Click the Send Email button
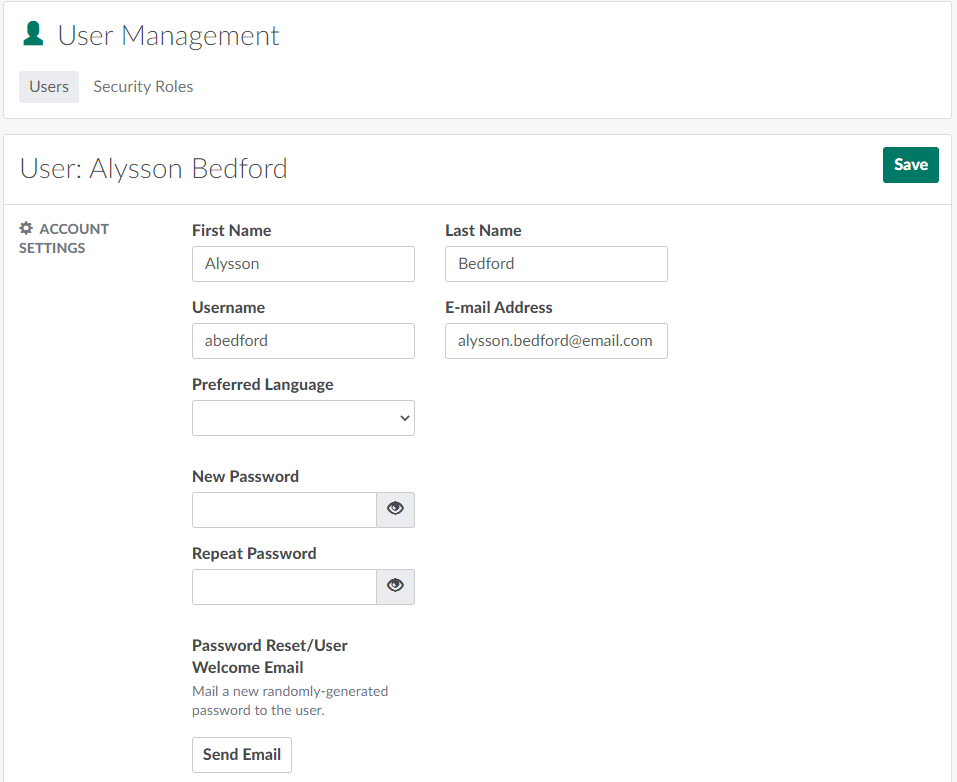This screenshot has width=957, height=782. pos(241,755)
